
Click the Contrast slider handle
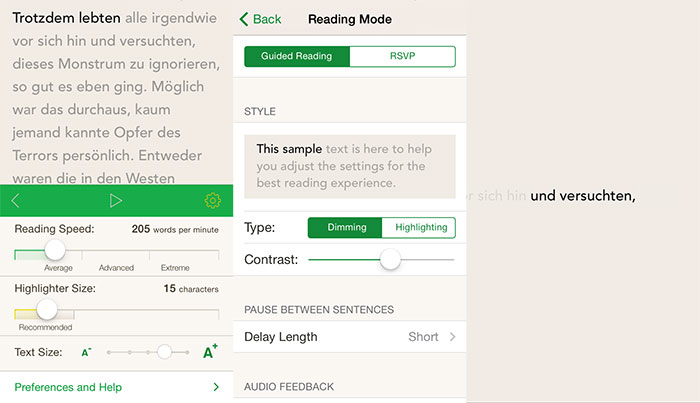click(x=390, y=259)
